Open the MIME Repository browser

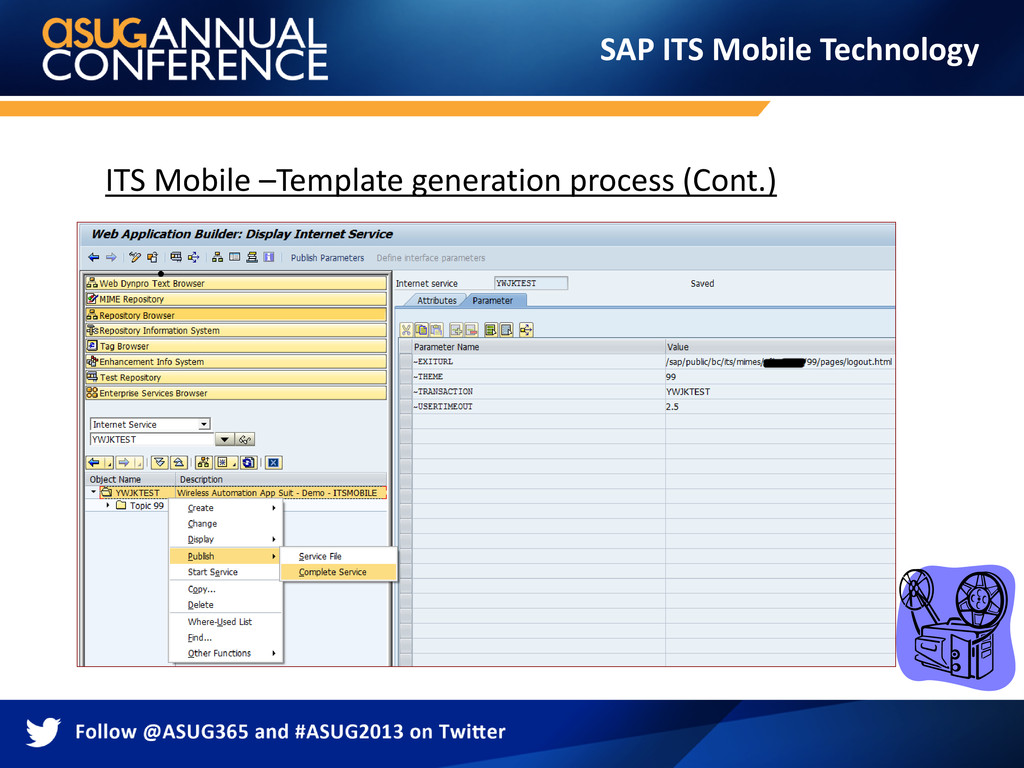click(x=236, y=299)
